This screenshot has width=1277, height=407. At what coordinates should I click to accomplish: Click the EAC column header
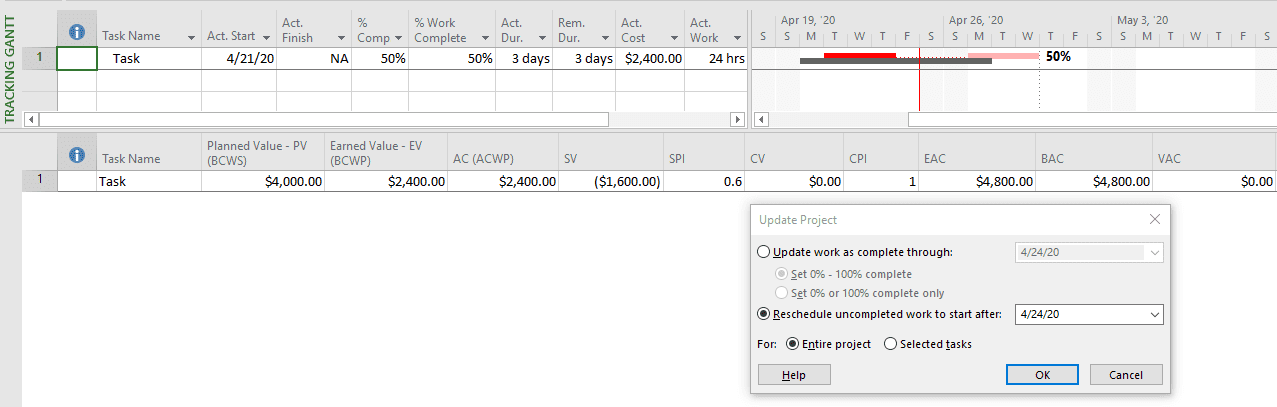977,152
